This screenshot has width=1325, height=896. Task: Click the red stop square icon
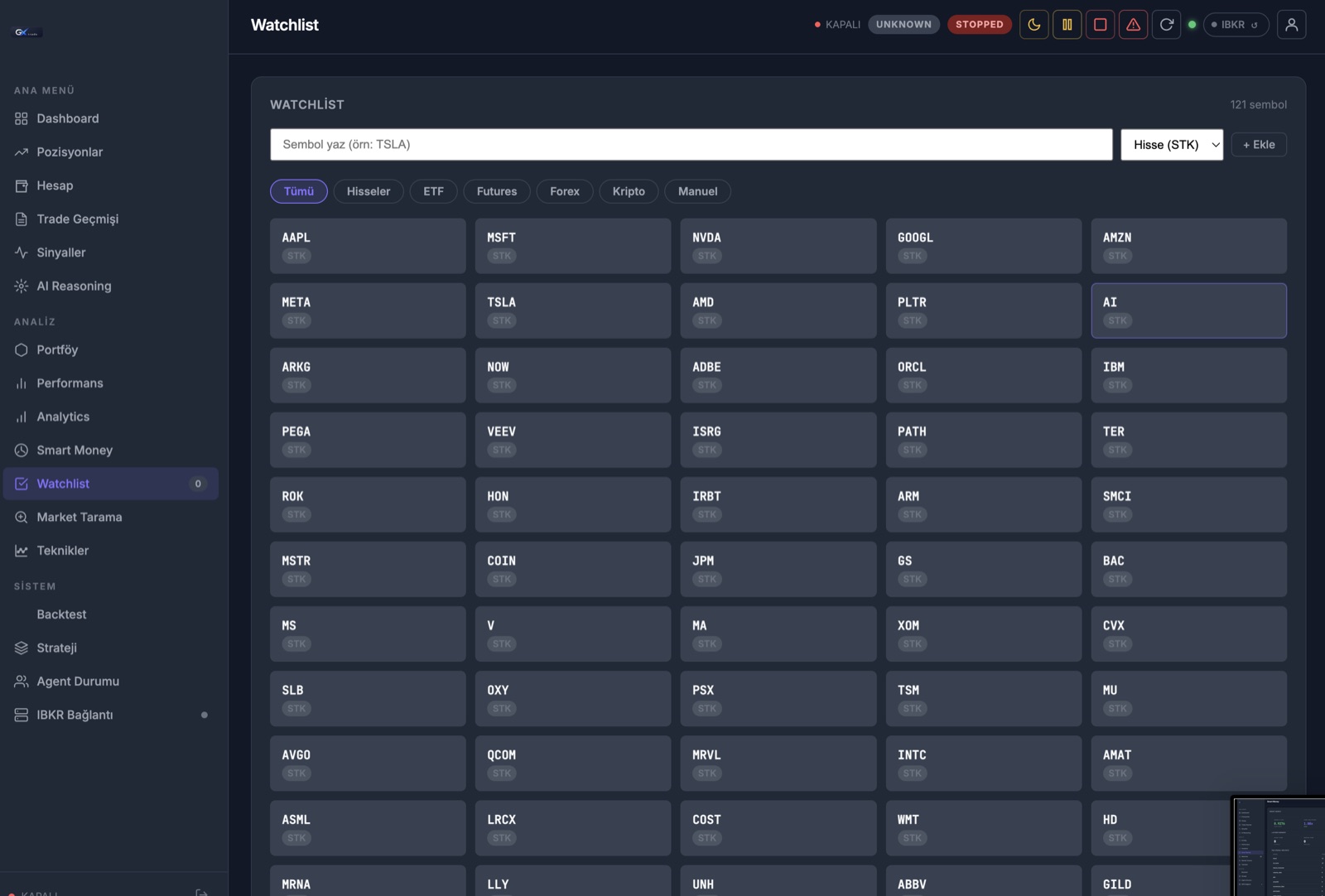1101,25
